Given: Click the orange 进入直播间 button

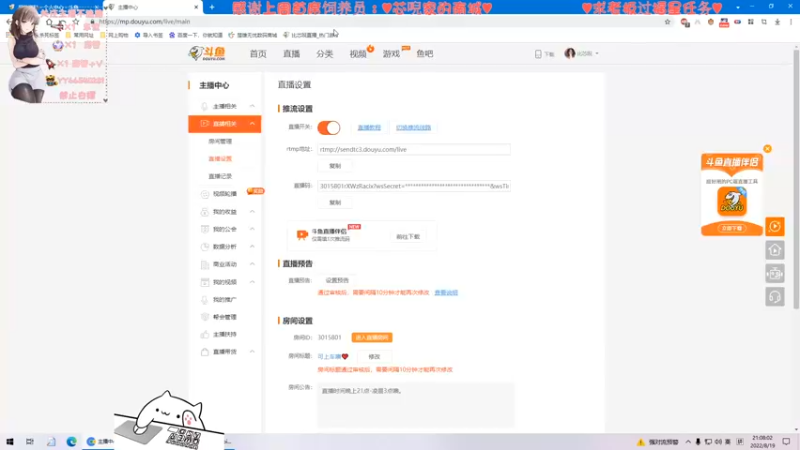Looking at the screenshot, I should [372, 338].
